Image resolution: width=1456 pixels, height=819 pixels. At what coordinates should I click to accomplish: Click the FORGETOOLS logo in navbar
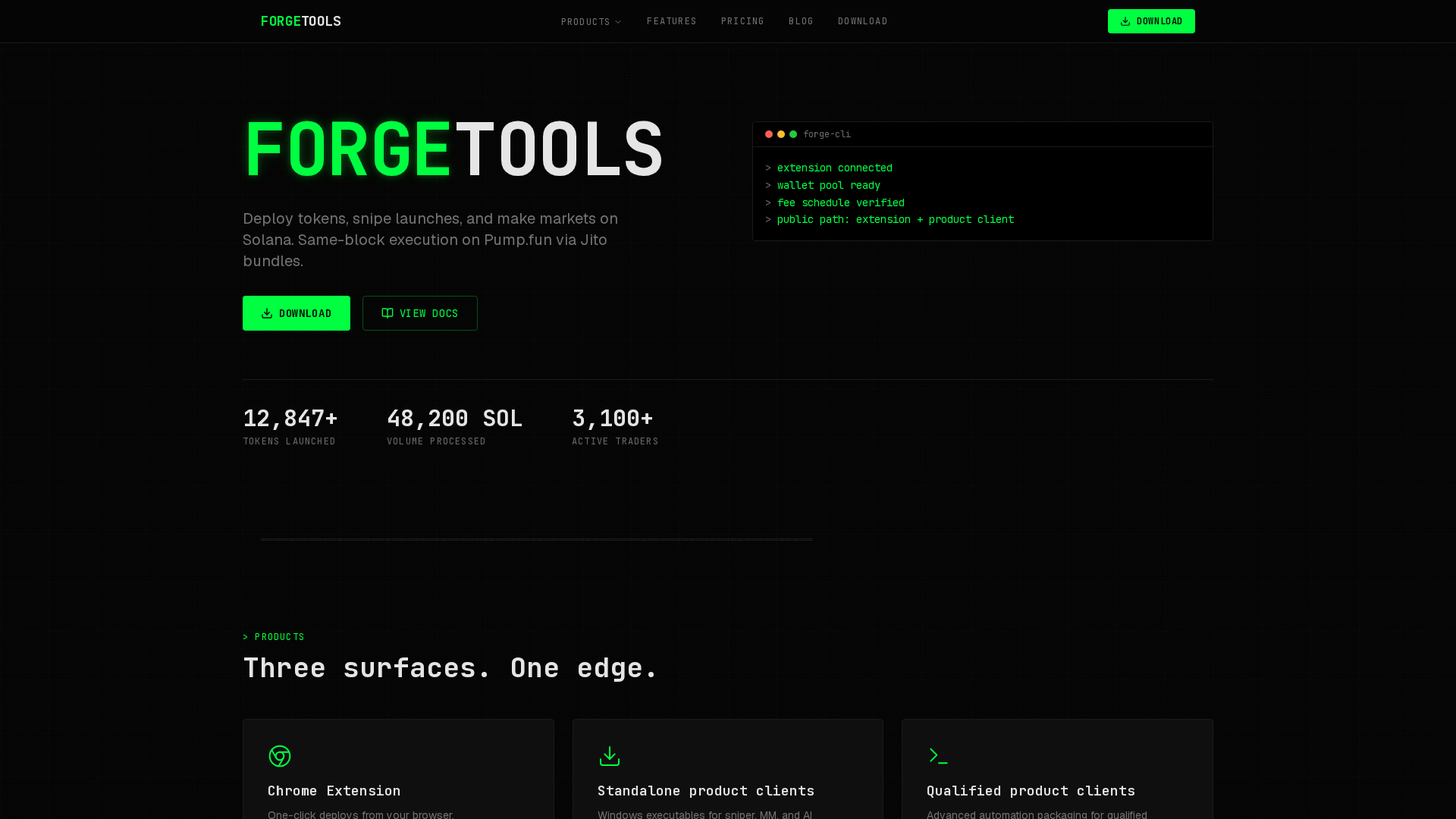coord(300,21)
